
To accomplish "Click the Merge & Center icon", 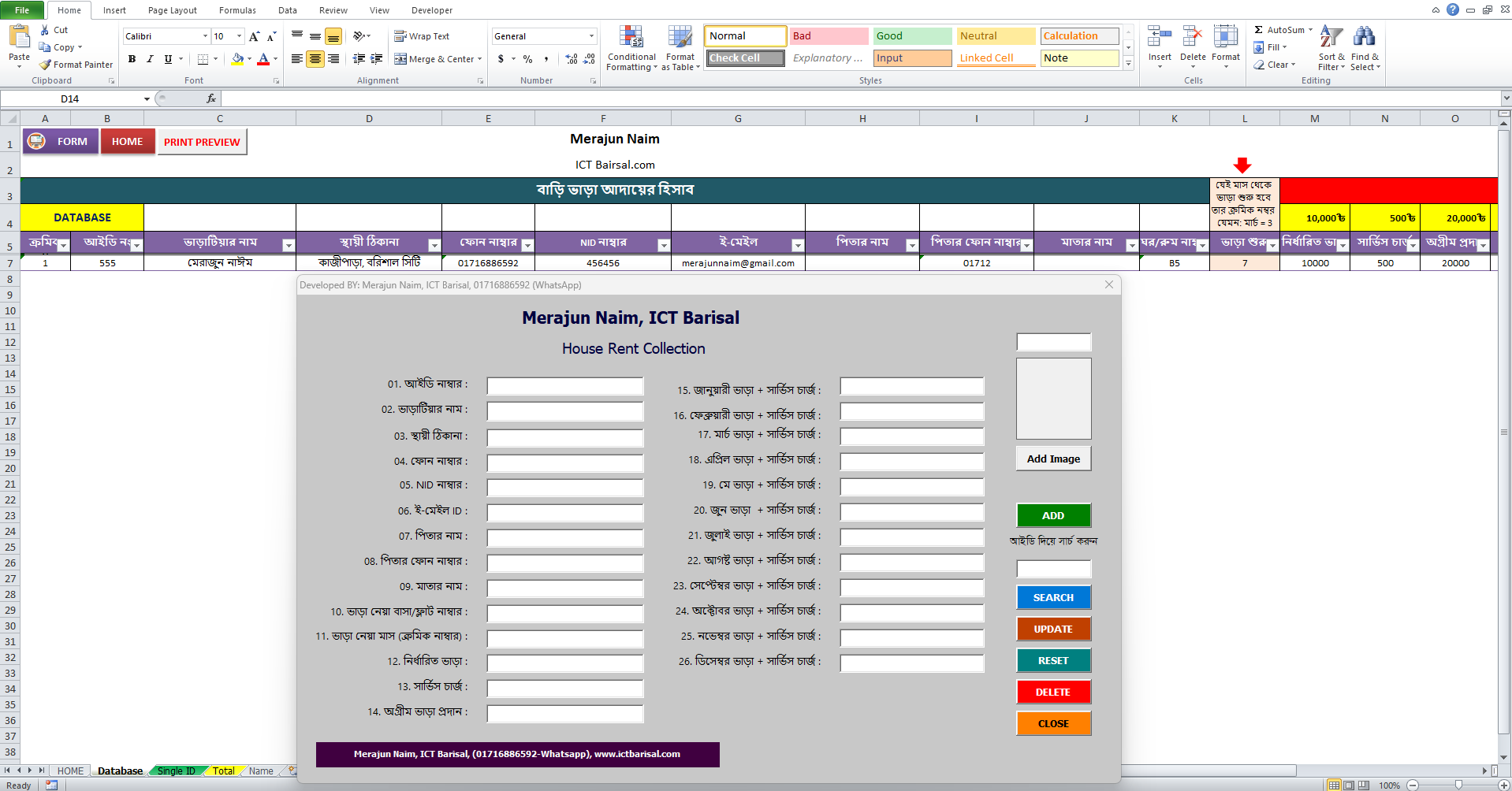I will (x=400, y=59).
